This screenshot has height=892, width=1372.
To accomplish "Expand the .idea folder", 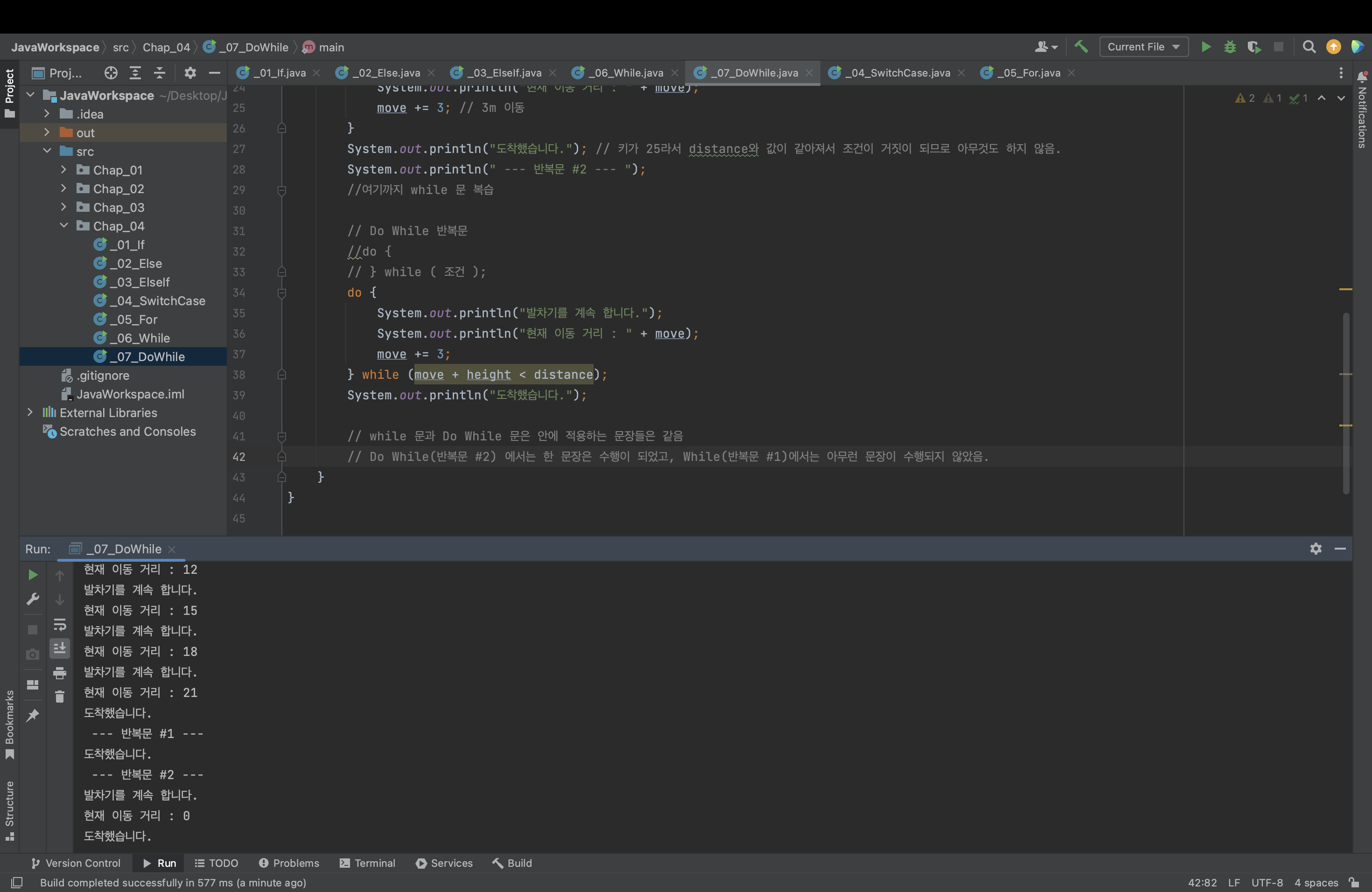I will 47,114.
